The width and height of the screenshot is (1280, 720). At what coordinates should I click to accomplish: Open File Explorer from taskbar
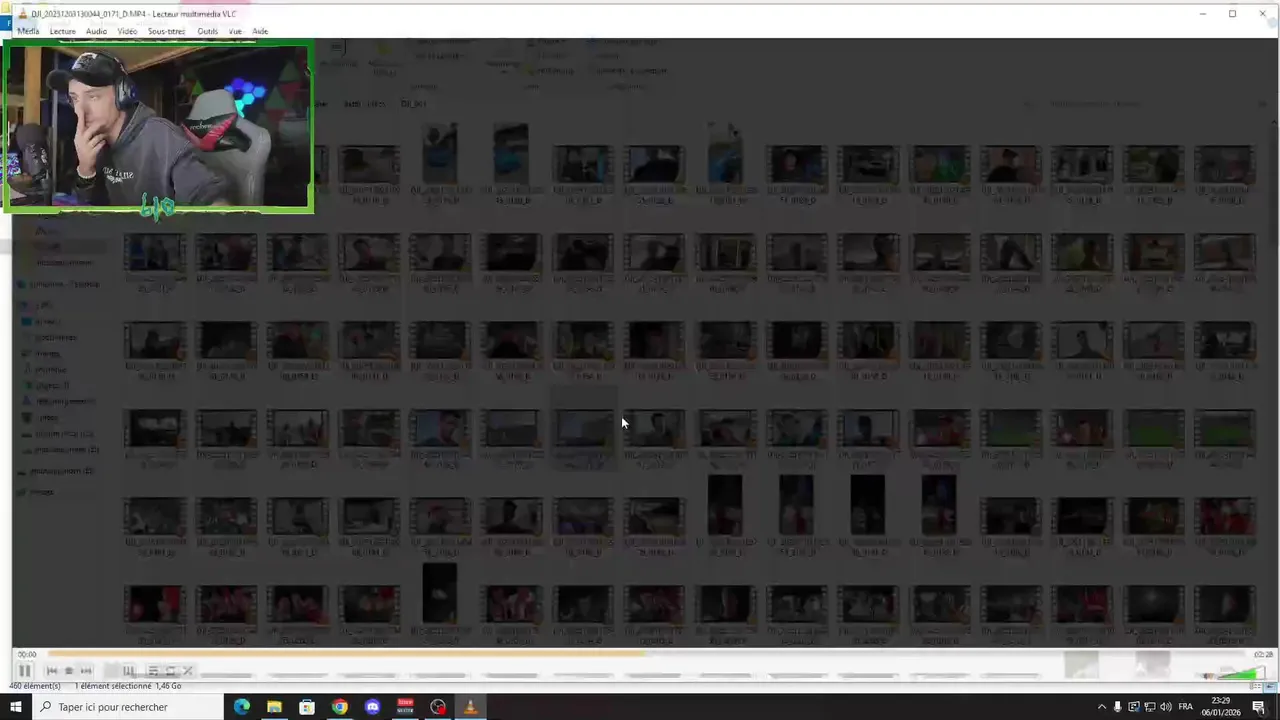click(x=274, y=707)
